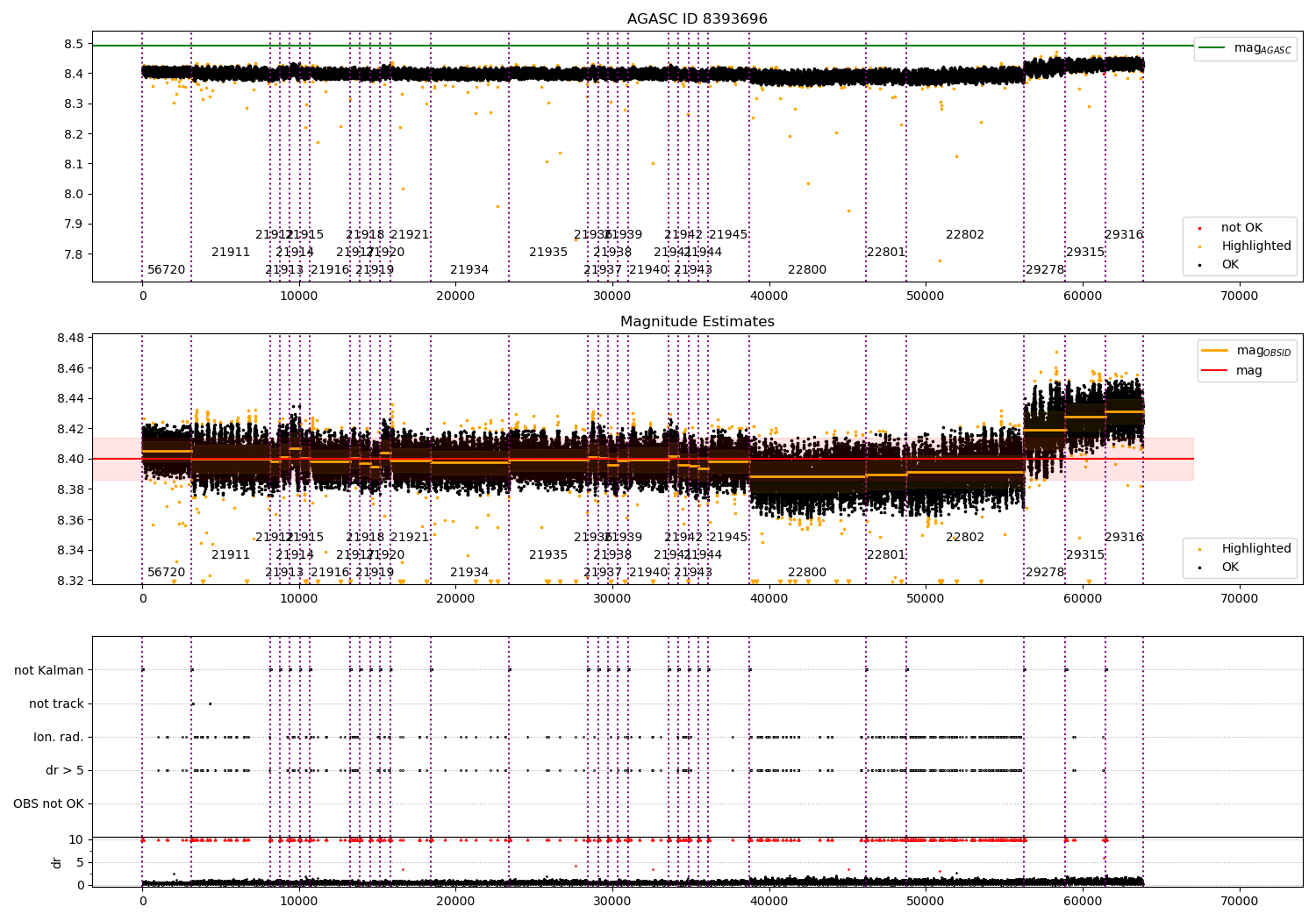Click the 'dr > 5' axis label
Viewport: 1316px width, 921px height.
point(65,770)
